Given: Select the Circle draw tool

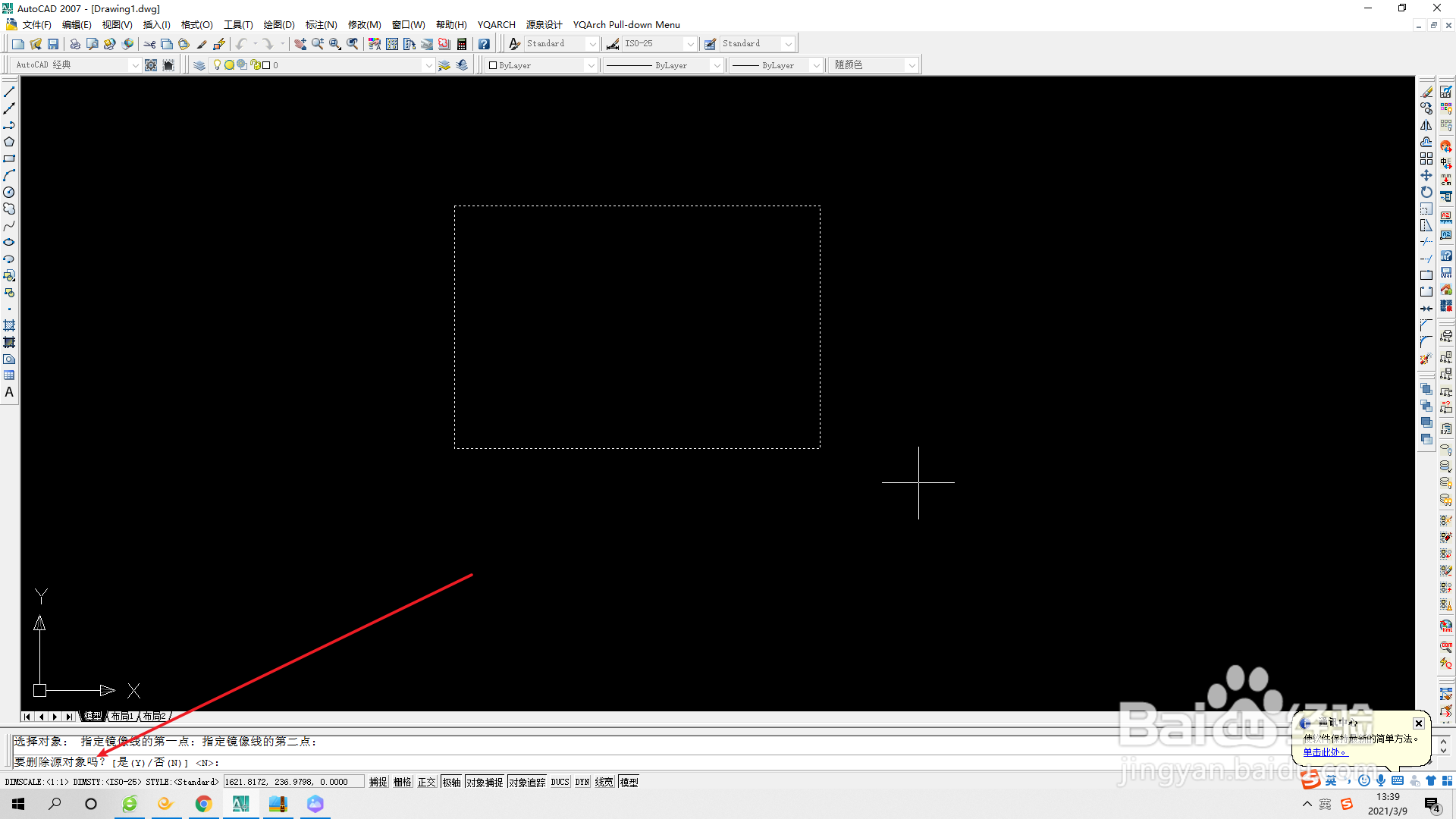Looking at the screenshot, I should point(9,193).
